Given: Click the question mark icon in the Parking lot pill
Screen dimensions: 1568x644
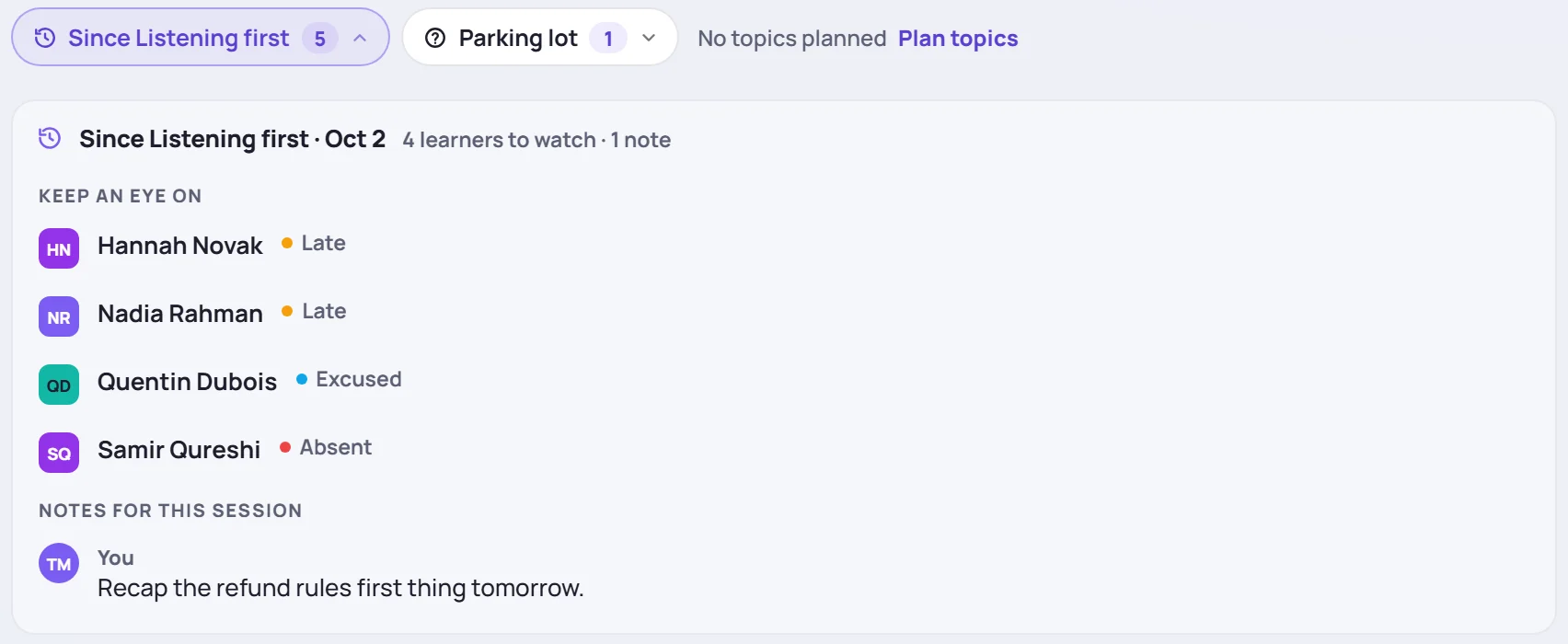Looking at the screenshot, I should coord(435,38).
